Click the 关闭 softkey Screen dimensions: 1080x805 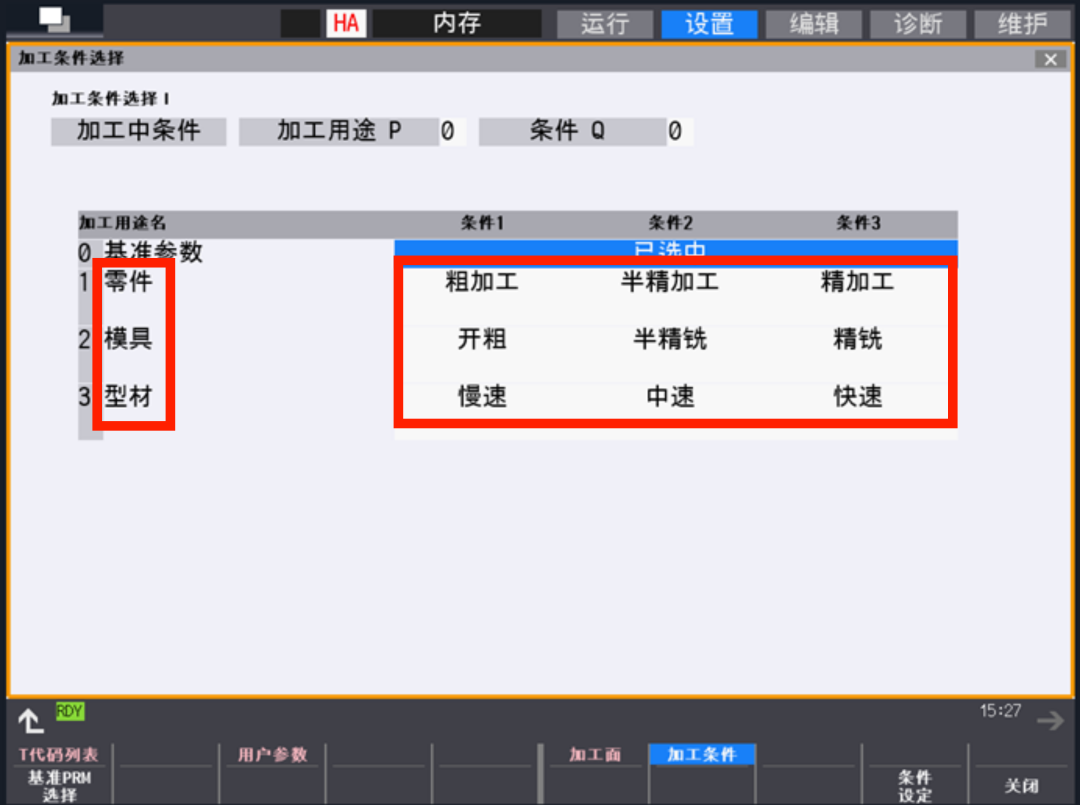click(1021, 786)
